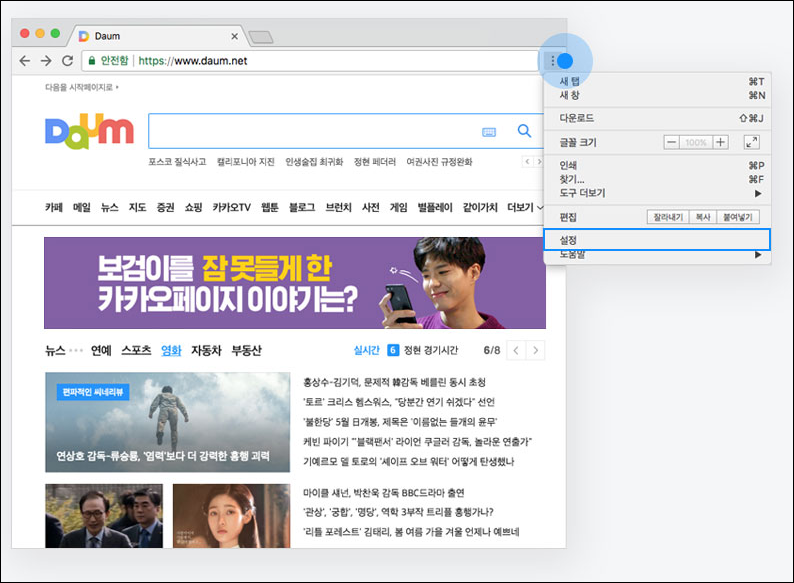Click the magnifier search icon
The image size is (794, 583).
point(524,131)
